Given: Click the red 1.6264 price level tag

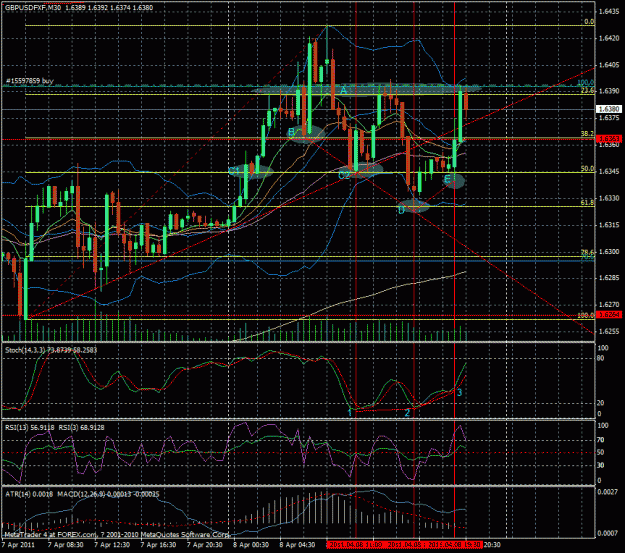Looking at the screenshot, I should 609,315.
